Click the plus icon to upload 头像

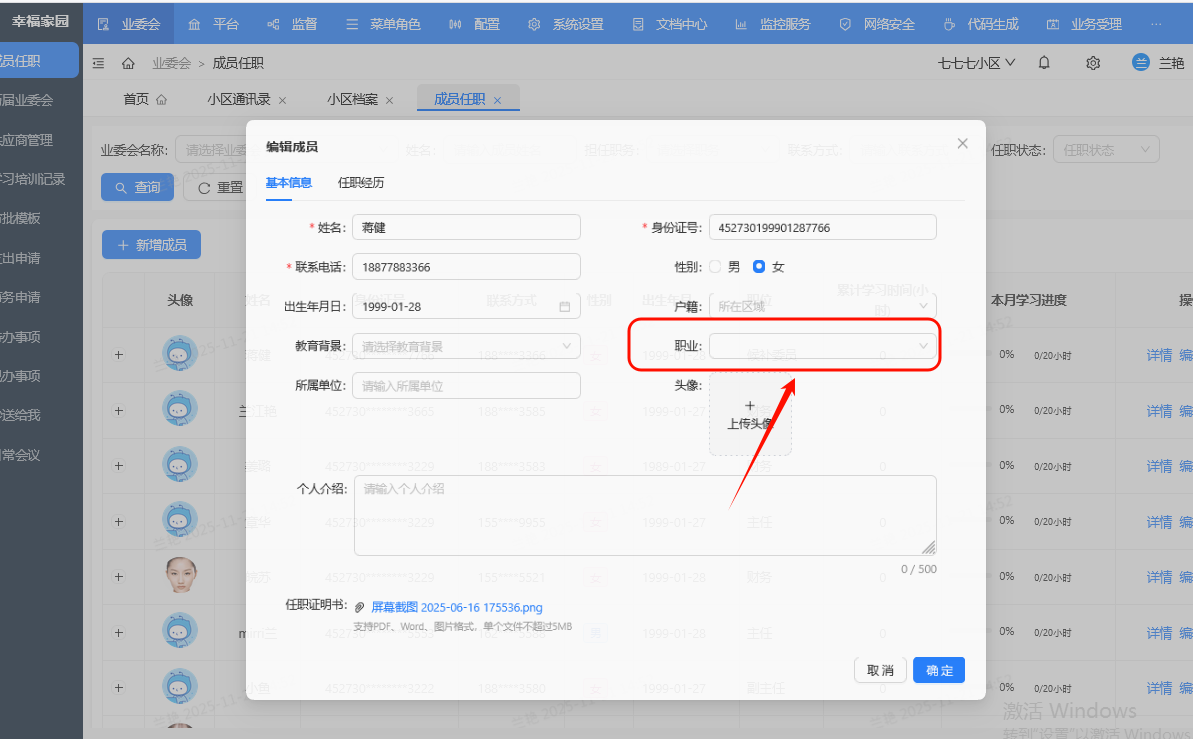tap(750, 405)
